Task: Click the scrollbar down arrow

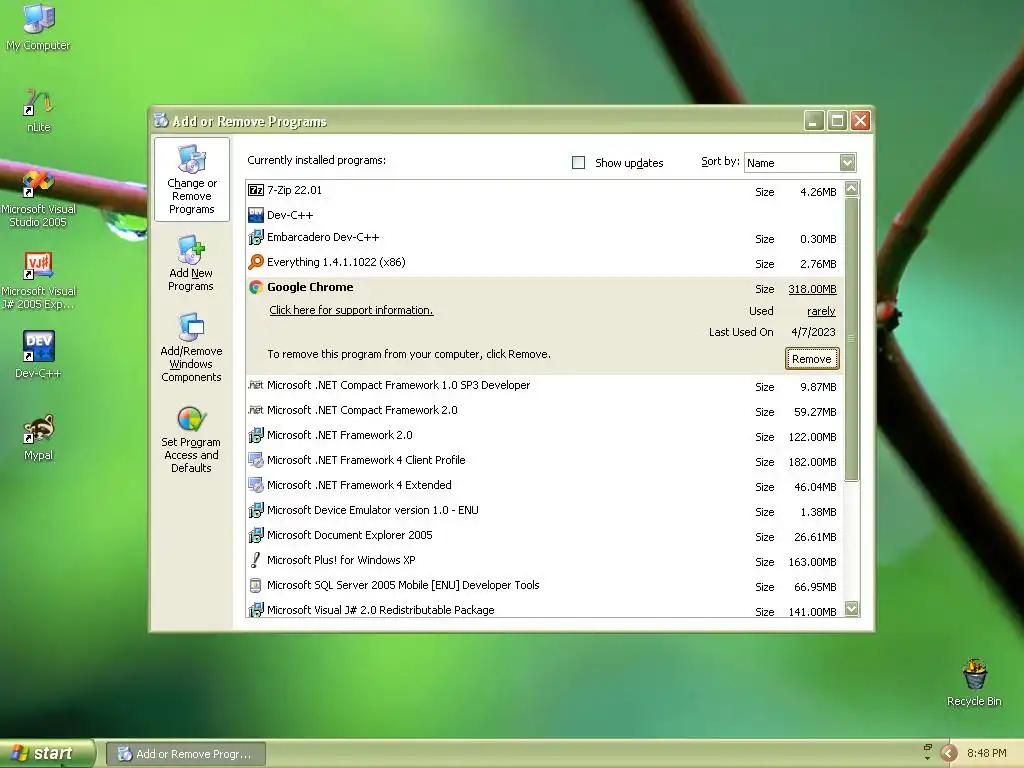Action: [x=852, y=608]
